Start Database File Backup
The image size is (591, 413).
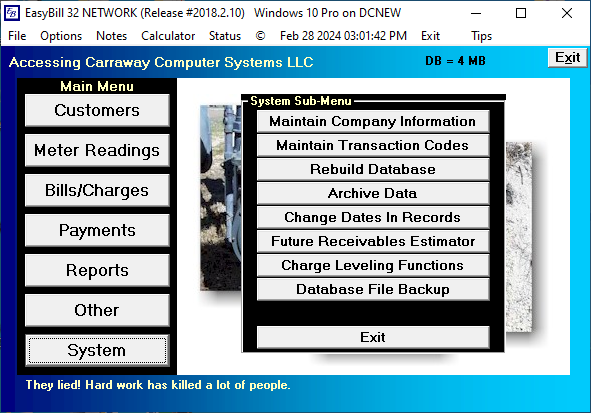pos(373,289)
